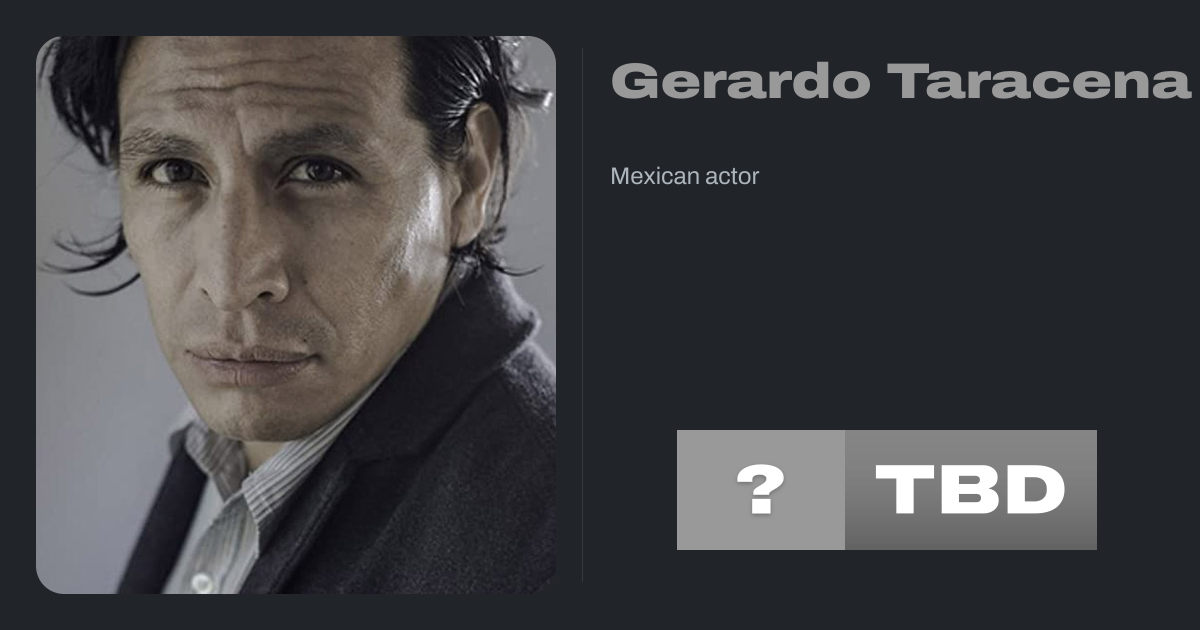Click the question mark icon
Viewport: 1200px width, 630px height.
pos(761,490)
